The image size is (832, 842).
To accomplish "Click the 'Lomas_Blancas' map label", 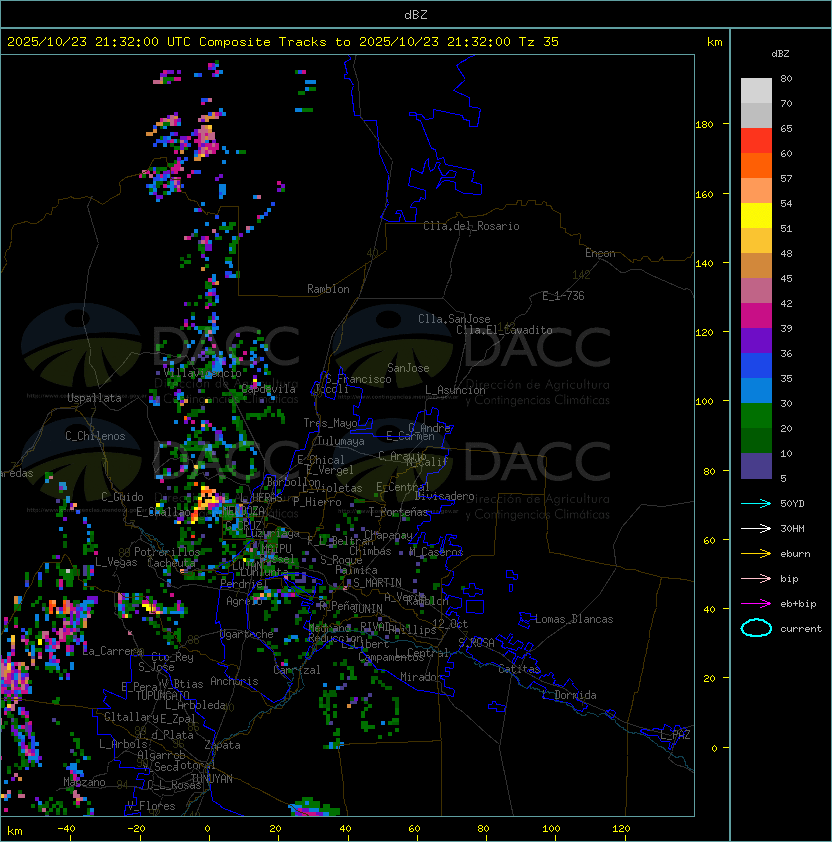I will (x=574, y=619).
